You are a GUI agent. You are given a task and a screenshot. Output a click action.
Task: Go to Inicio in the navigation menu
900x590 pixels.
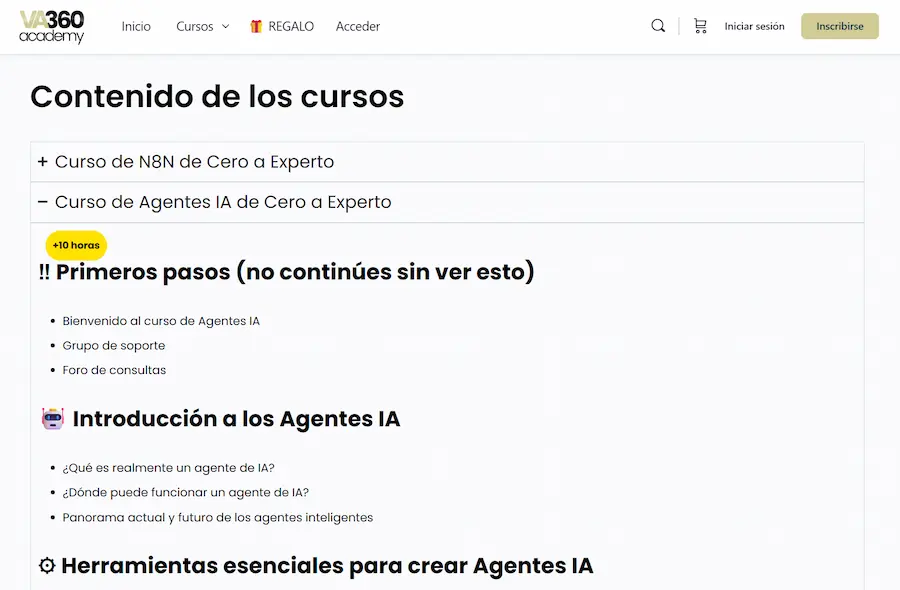pos(136,26)
